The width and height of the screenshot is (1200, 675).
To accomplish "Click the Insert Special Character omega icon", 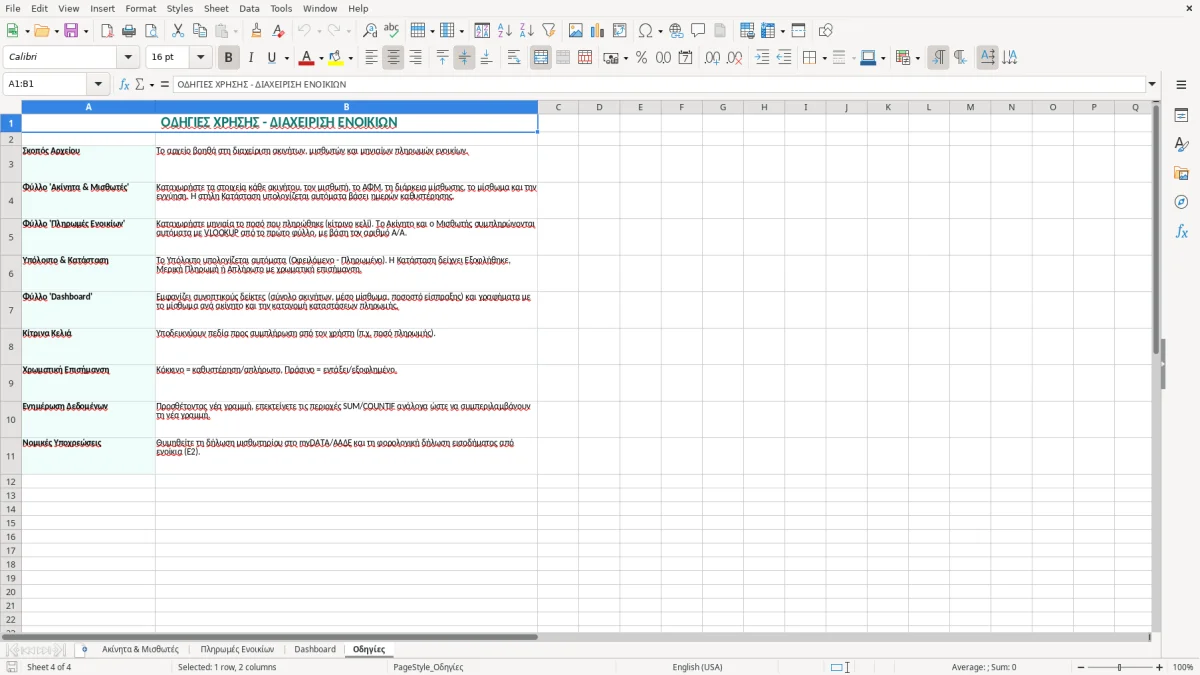I will click(x=645, y=31).
